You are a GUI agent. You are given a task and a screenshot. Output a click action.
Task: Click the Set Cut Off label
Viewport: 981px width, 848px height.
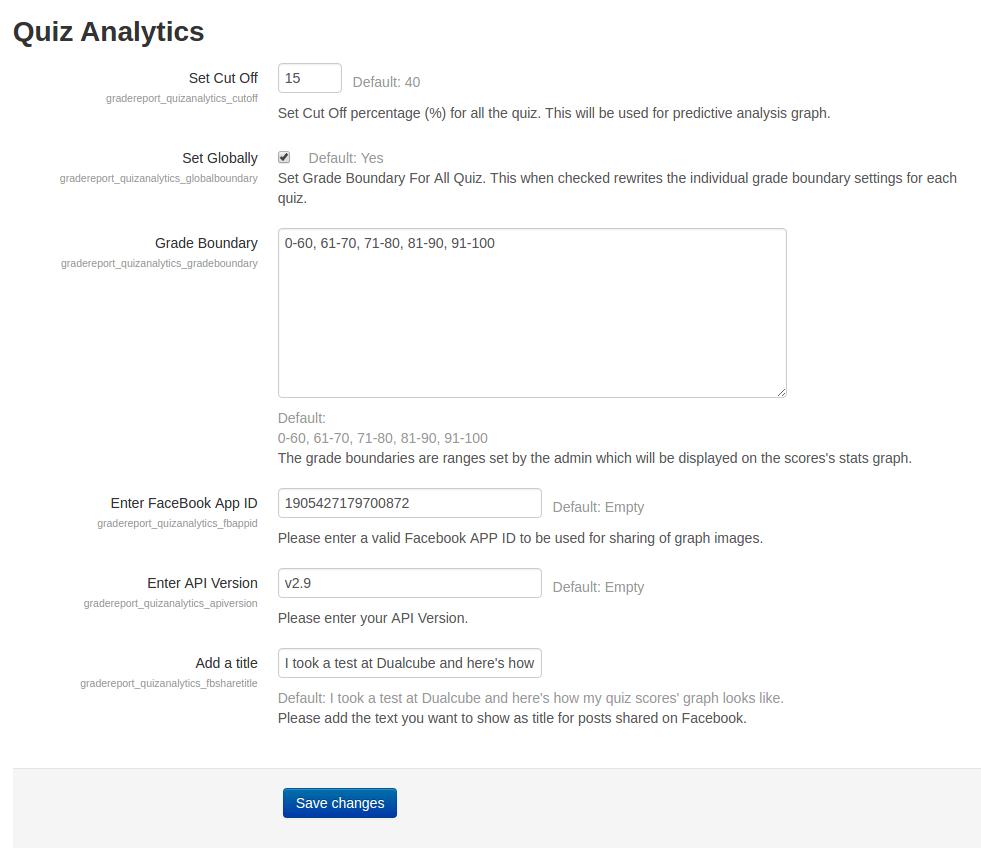pyautogui.click(x=223, y=78)
